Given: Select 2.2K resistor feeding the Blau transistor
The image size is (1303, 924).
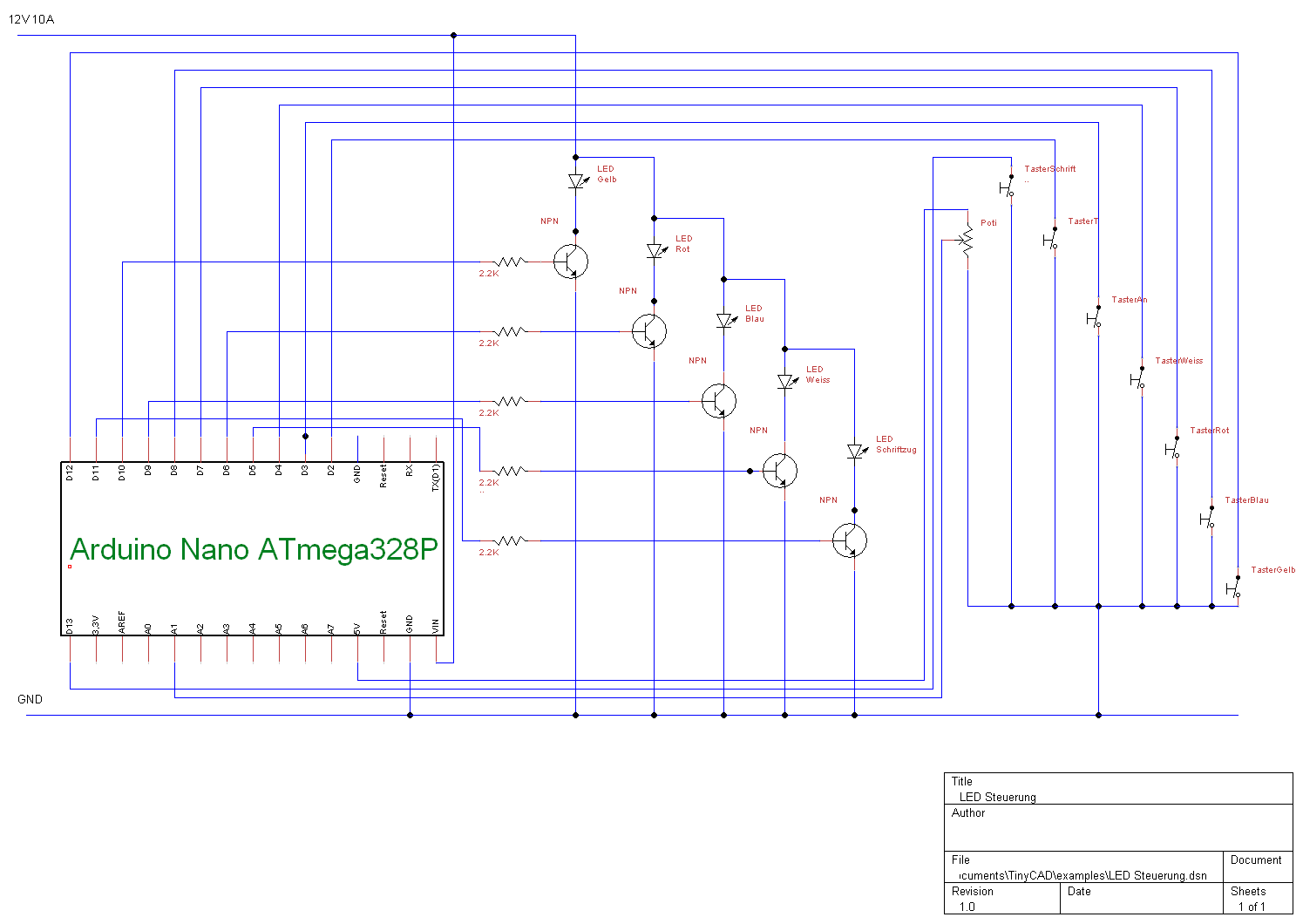Looking at the screenshot, I should 510,401.
